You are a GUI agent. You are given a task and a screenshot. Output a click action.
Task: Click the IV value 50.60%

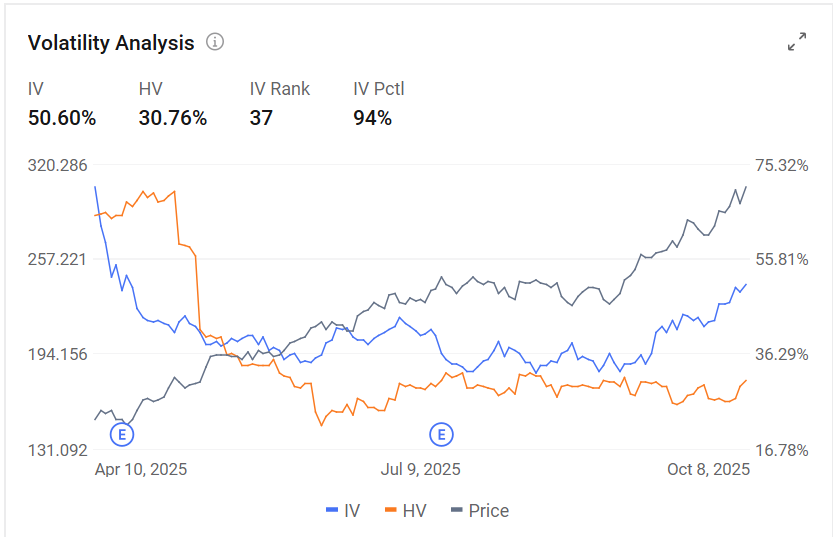[62, 118]
